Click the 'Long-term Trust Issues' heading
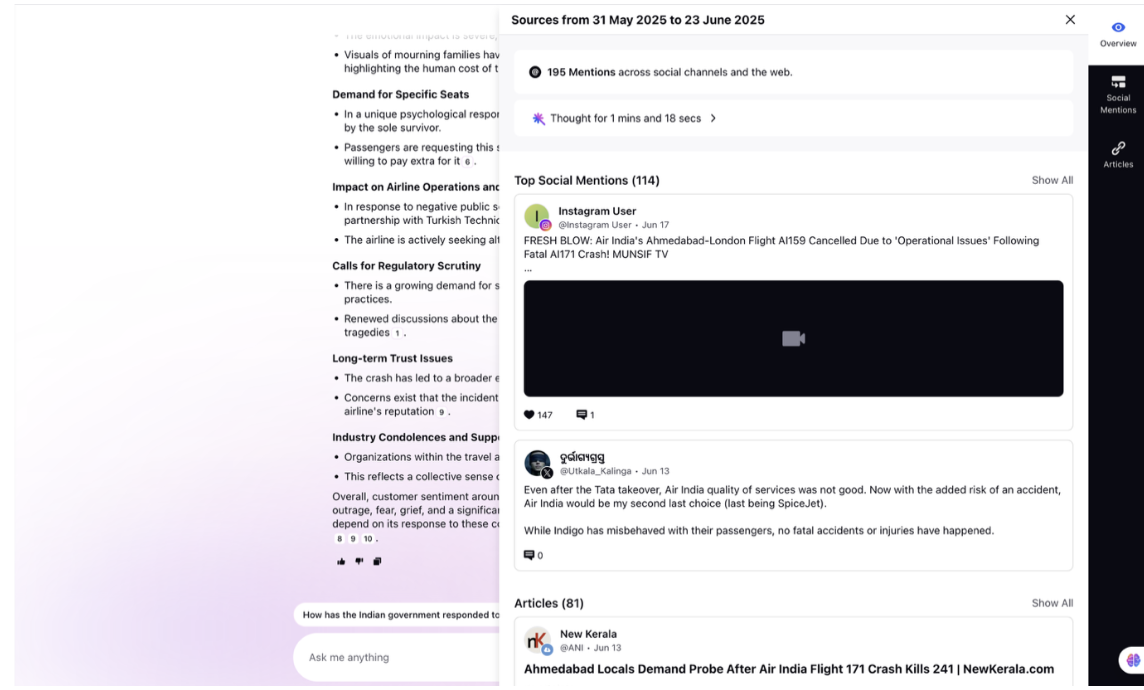The width and height of the screenshot is (1144, 690). click(x=393, y=358)
